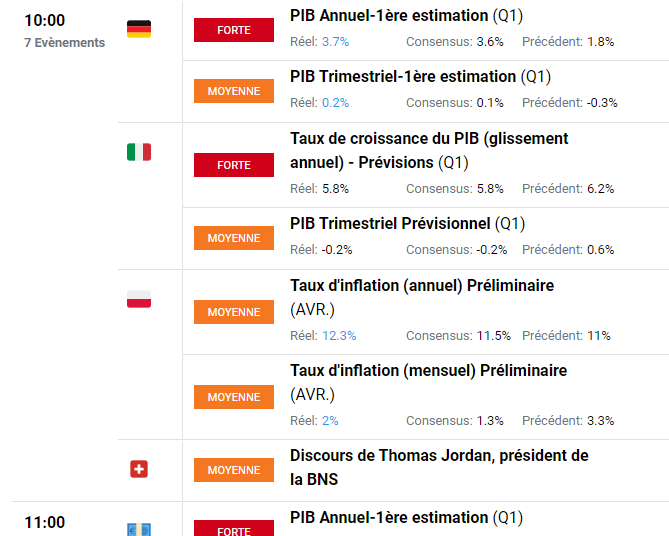
Task: Click MOYENNE badge beside Thomas Jordan speech
Action: (234, 470)
